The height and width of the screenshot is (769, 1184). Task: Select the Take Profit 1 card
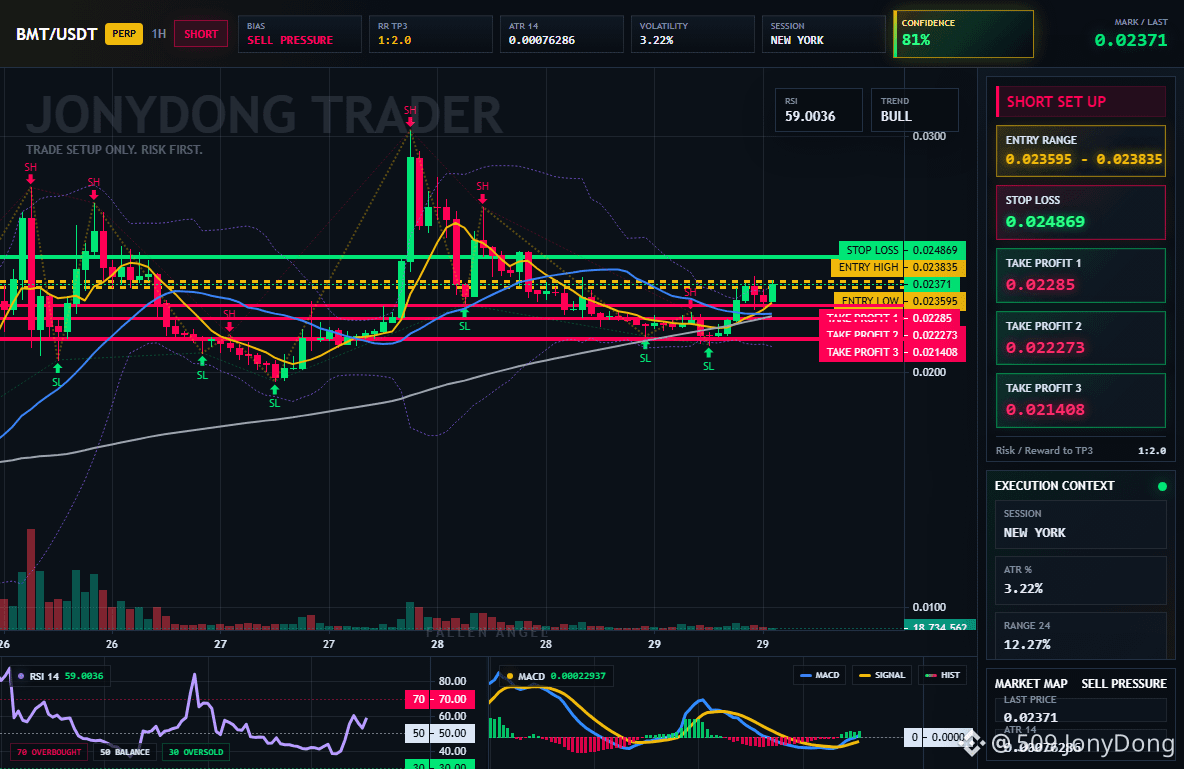1081,276
